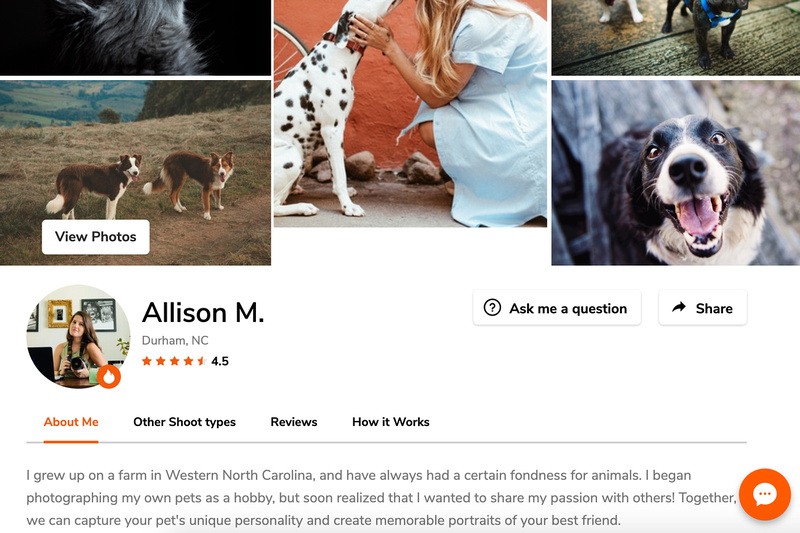Open the Dalmatian with woman photo
This screenshot has height=533, width=800.
(x=410, y=113)
